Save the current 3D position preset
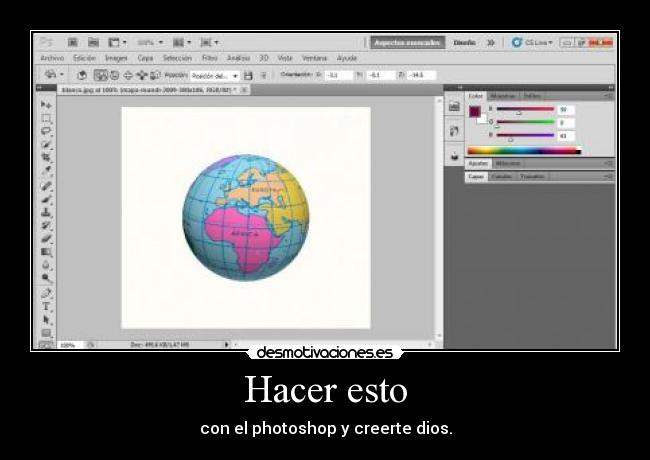 (248, 76)
